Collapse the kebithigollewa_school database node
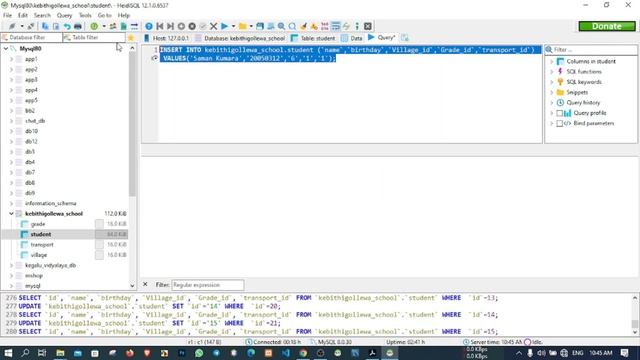This screenshot has width=640, height=360. coord(11,213)
